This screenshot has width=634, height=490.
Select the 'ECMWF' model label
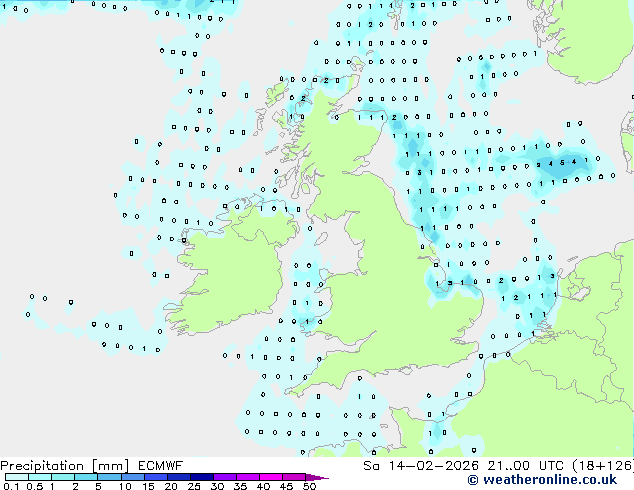pyautogui.click(x=161, y=466)
